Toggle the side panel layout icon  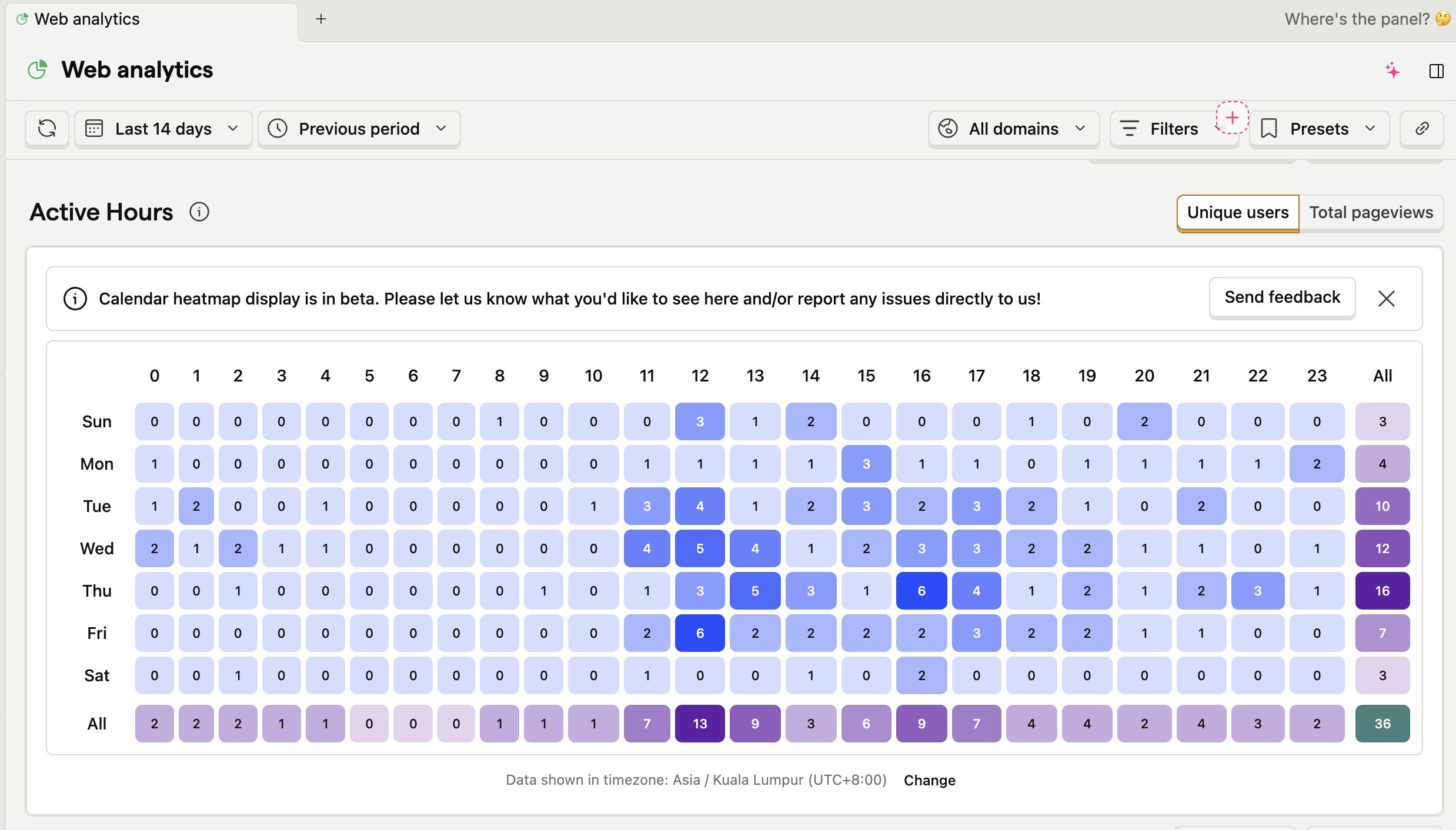tap(1436, 71)
